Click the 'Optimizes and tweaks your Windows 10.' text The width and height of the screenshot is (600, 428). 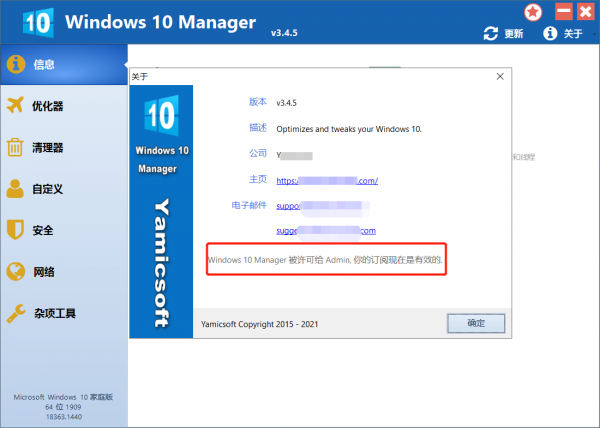pyautogui.click(x=349, y=129)
